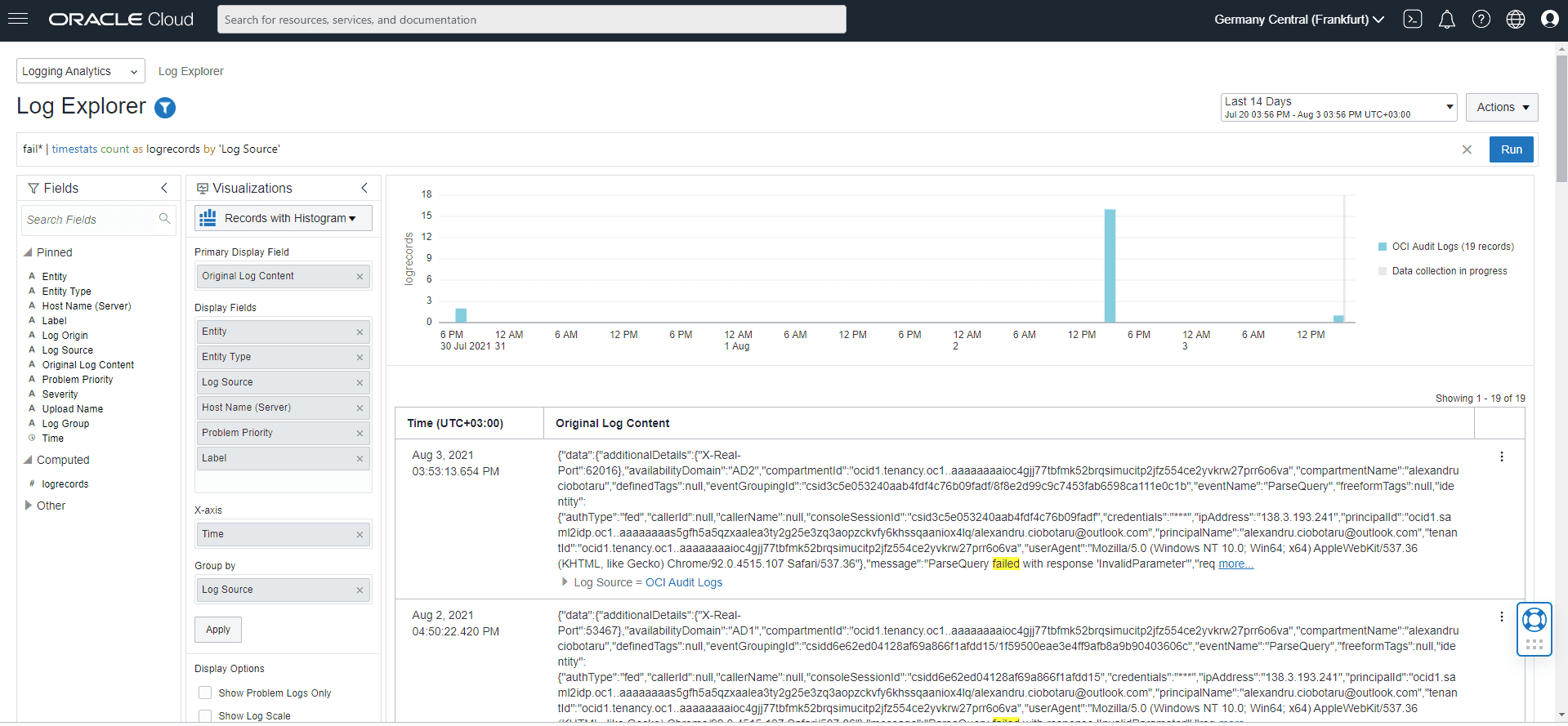1568x726 pixels.
Task: Remove Entity Type from Display Fields
Action: pos(360,358)
